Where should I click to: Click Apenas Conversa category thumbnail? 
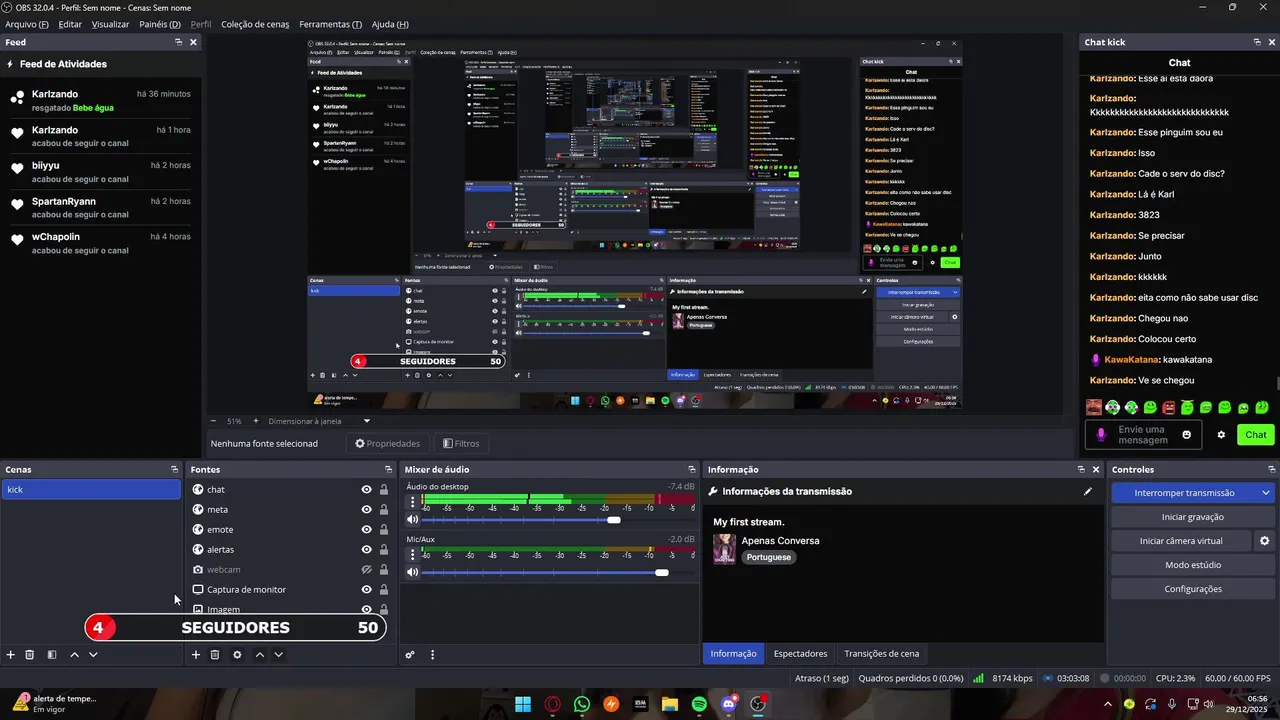point(724,549)
